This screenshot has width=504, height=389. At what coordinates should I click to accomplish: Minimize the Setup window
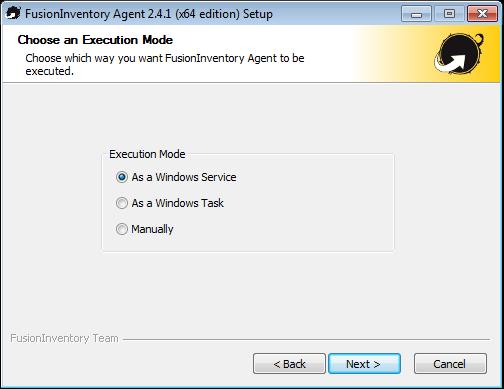coord(416,14)
